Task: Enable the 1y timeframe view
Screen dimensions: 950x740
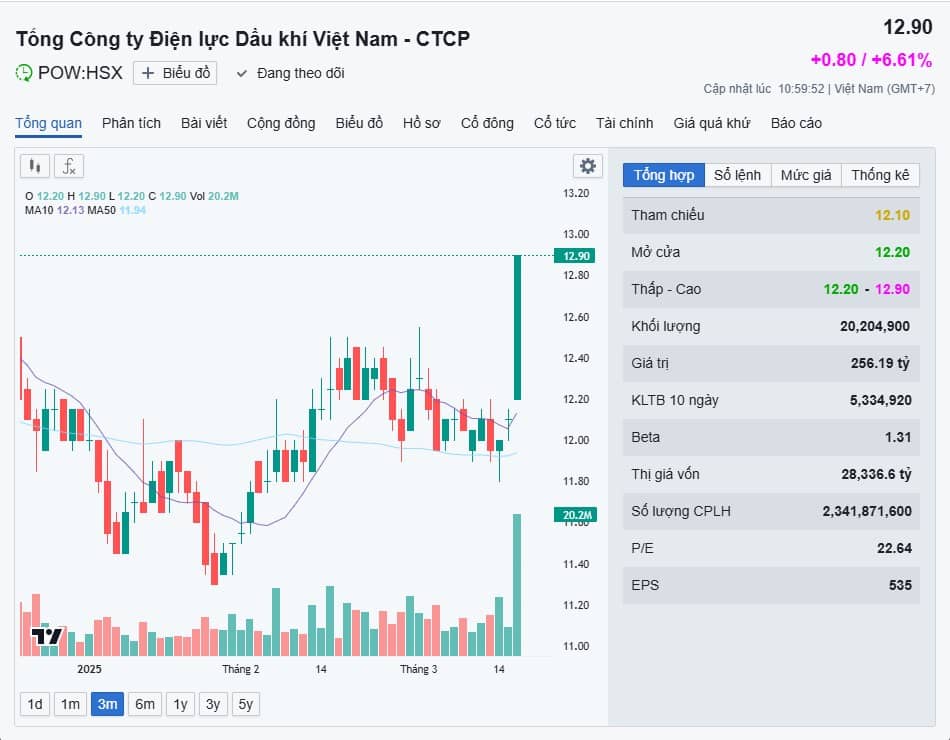Action: (x=180, y=704)
